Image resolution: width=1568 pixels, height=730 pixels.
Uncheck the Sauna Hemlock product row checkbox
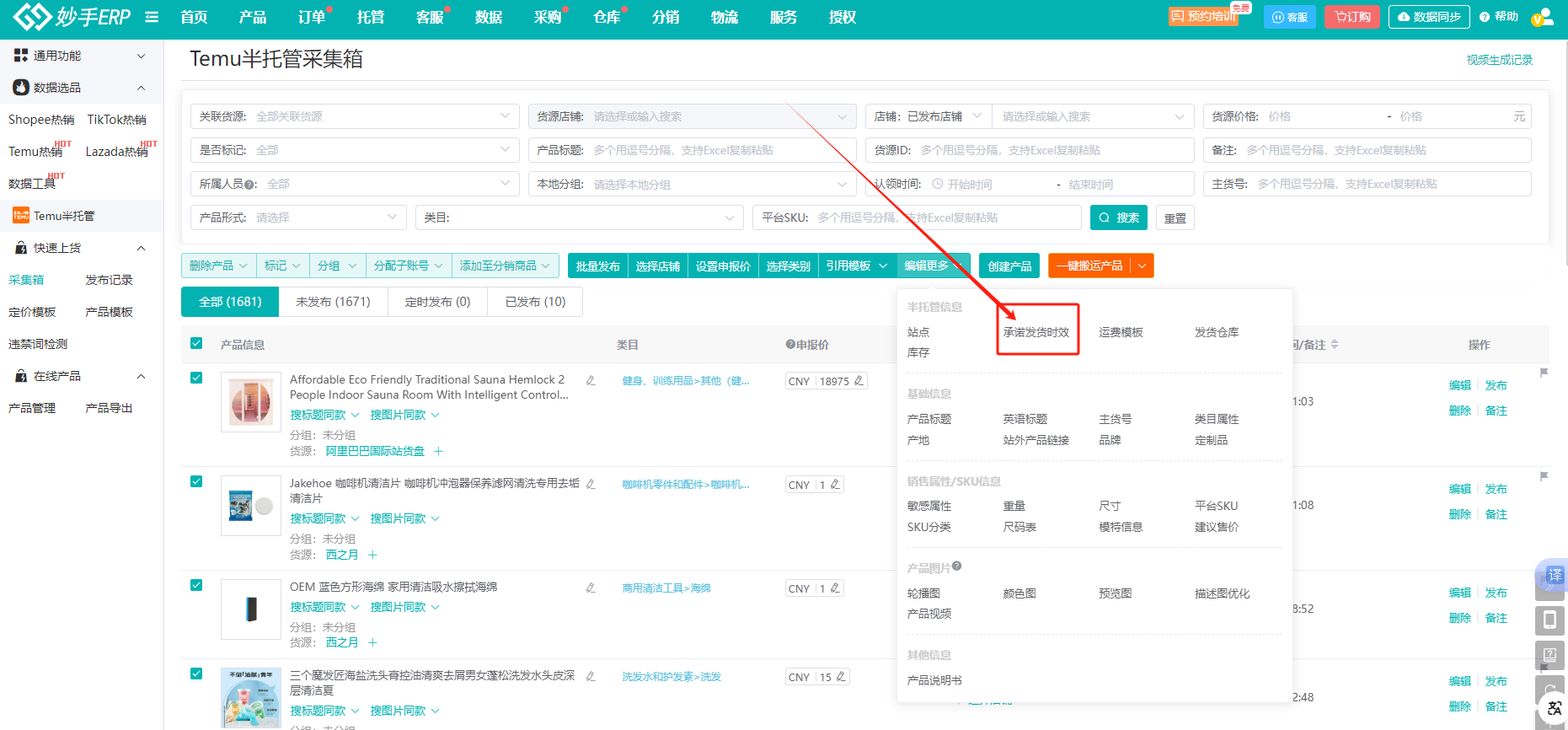coord(196,378)
